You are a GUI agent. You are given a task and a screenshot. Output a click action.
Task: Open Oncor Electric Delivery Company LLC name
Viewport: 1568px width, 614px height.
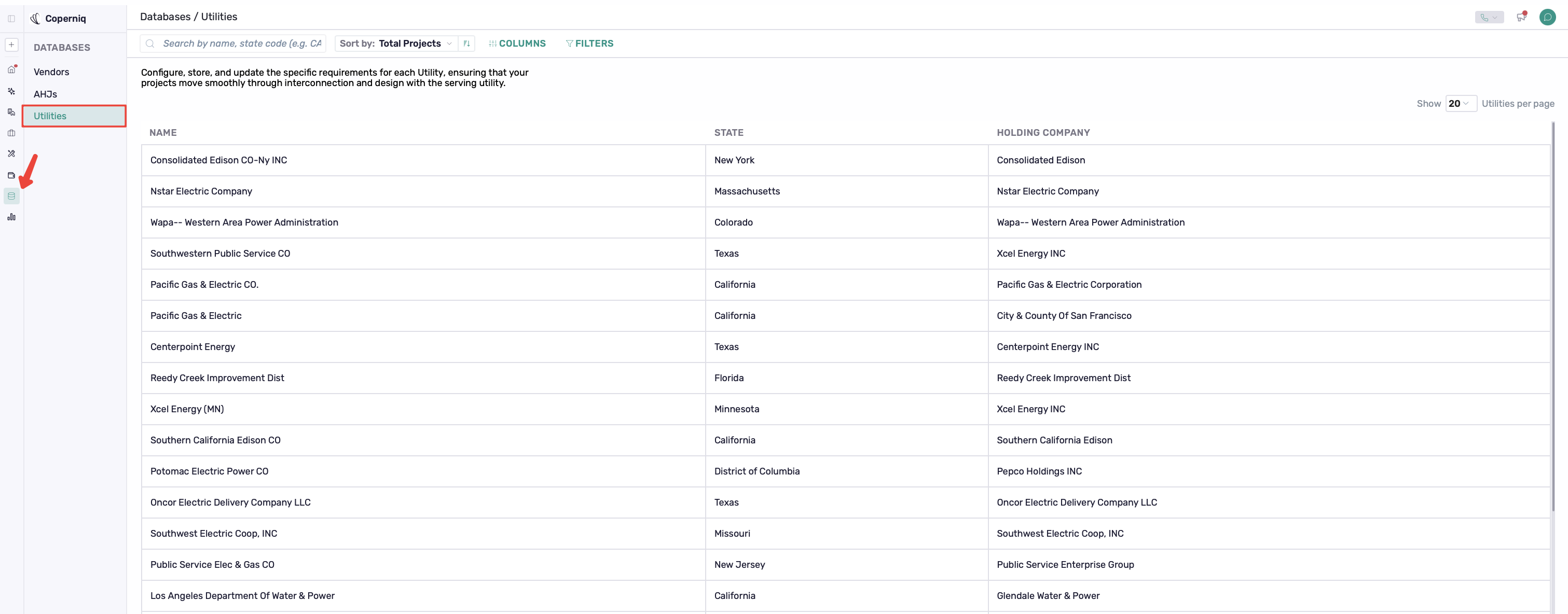click(x=230, y=503)
